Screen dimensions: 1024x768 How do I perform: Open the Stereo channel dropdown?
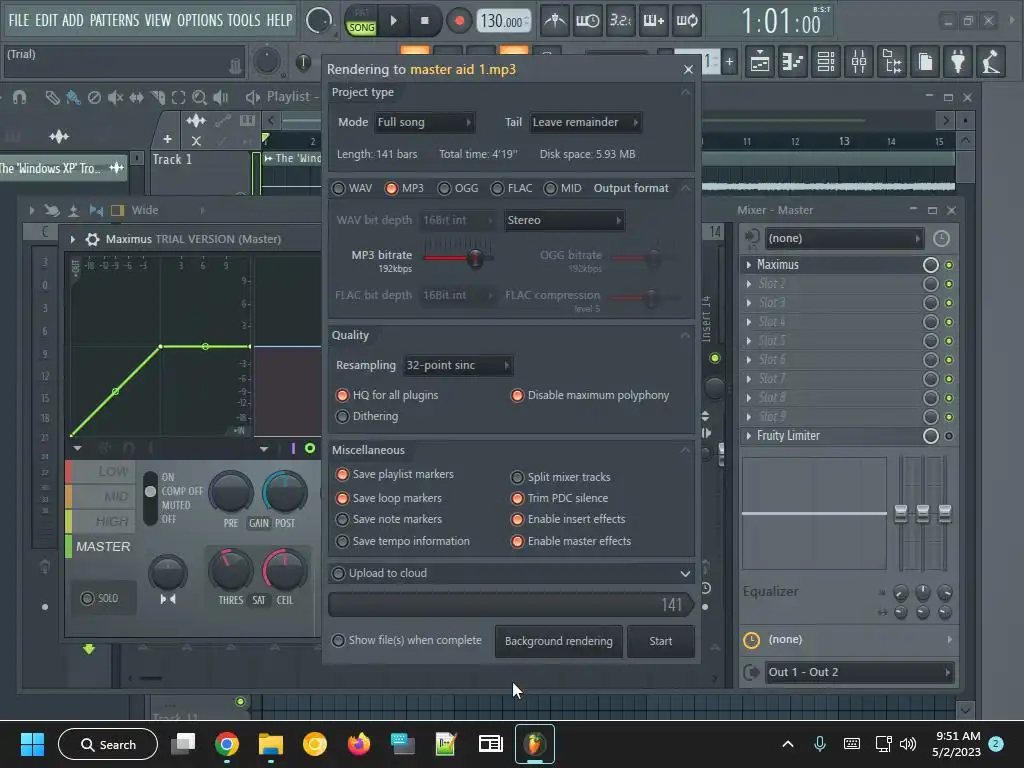[x=564, y=220]
